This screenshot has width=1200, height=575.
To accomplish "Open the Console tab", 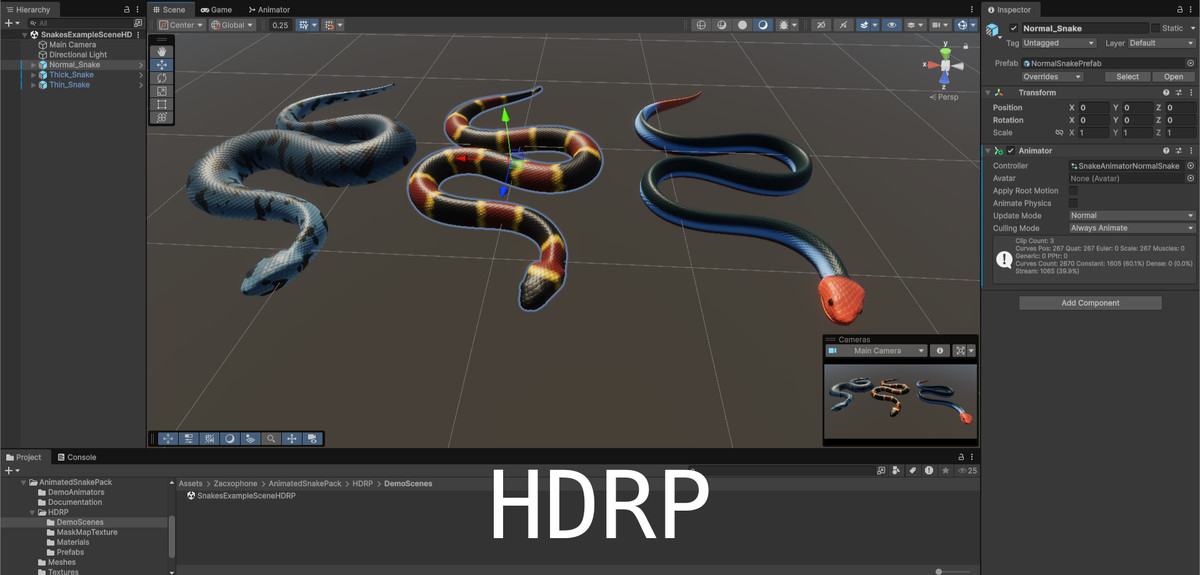I will pos(76,457).
